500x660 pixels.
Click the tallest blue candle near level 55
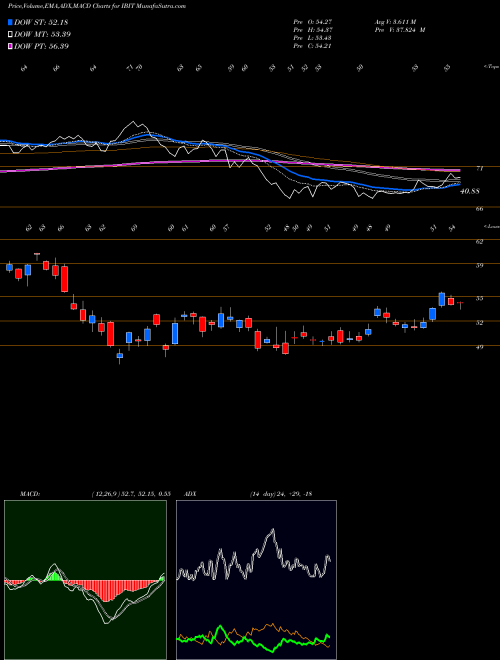441,299
